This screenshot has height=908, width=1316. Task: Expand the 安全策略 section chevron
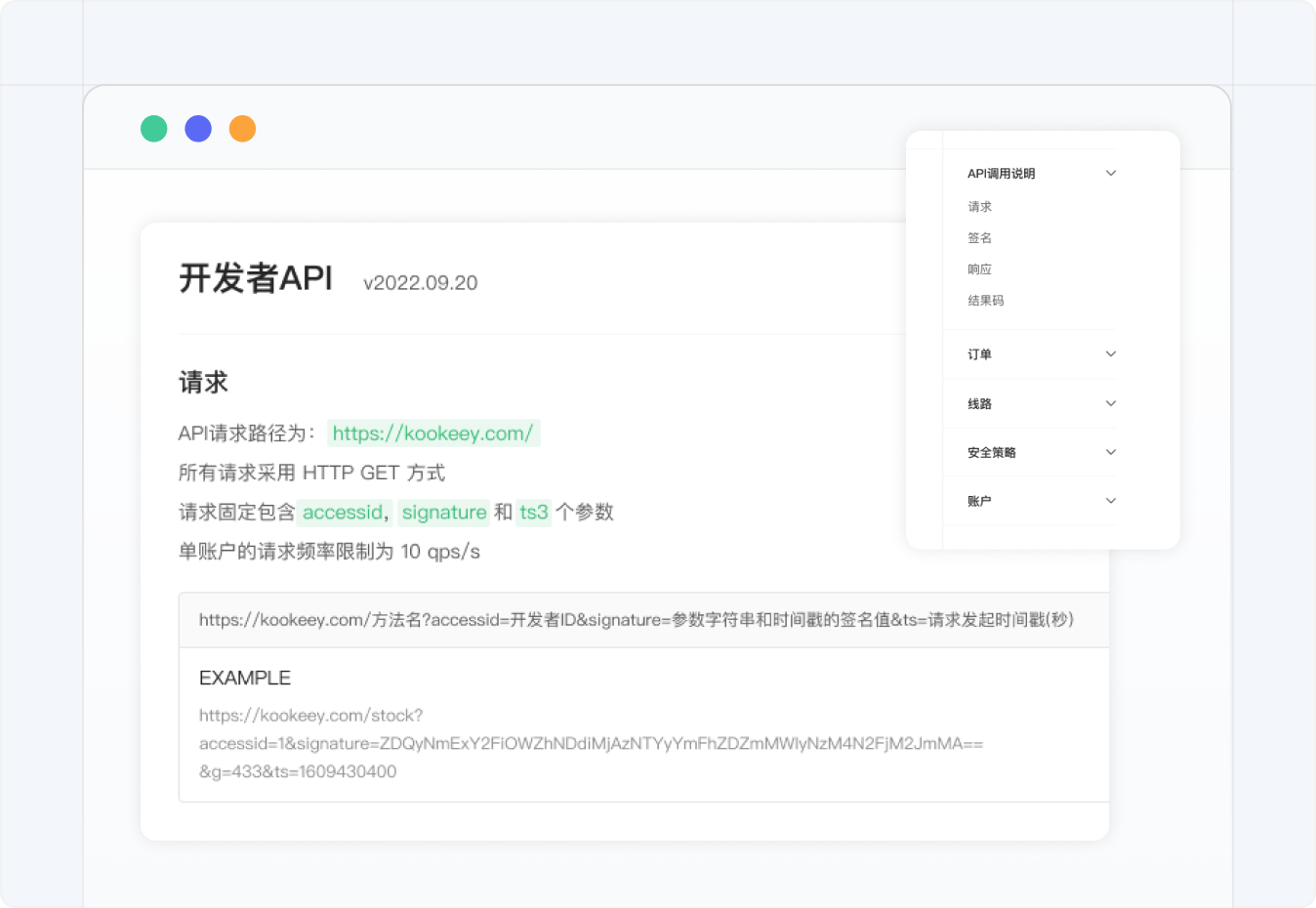(1110, 452)
